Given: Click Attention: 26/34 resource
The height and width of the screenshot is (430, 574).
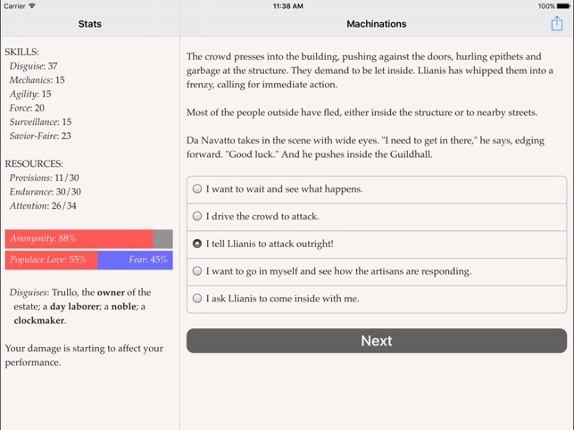Looking at the screenshot, I should 43,206.
